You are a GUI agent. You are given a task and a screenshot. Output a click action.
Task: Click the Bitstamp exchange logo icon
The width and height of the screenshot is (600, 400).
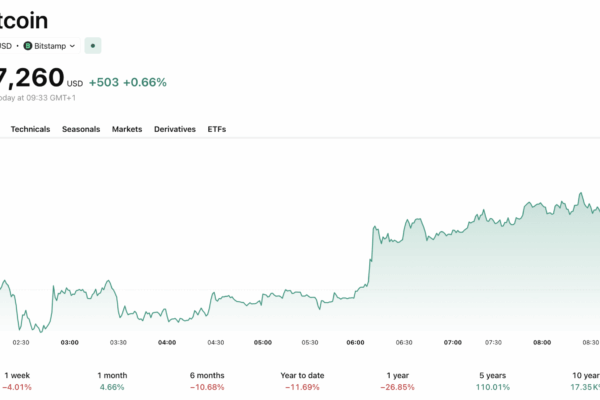click(28, 46)
